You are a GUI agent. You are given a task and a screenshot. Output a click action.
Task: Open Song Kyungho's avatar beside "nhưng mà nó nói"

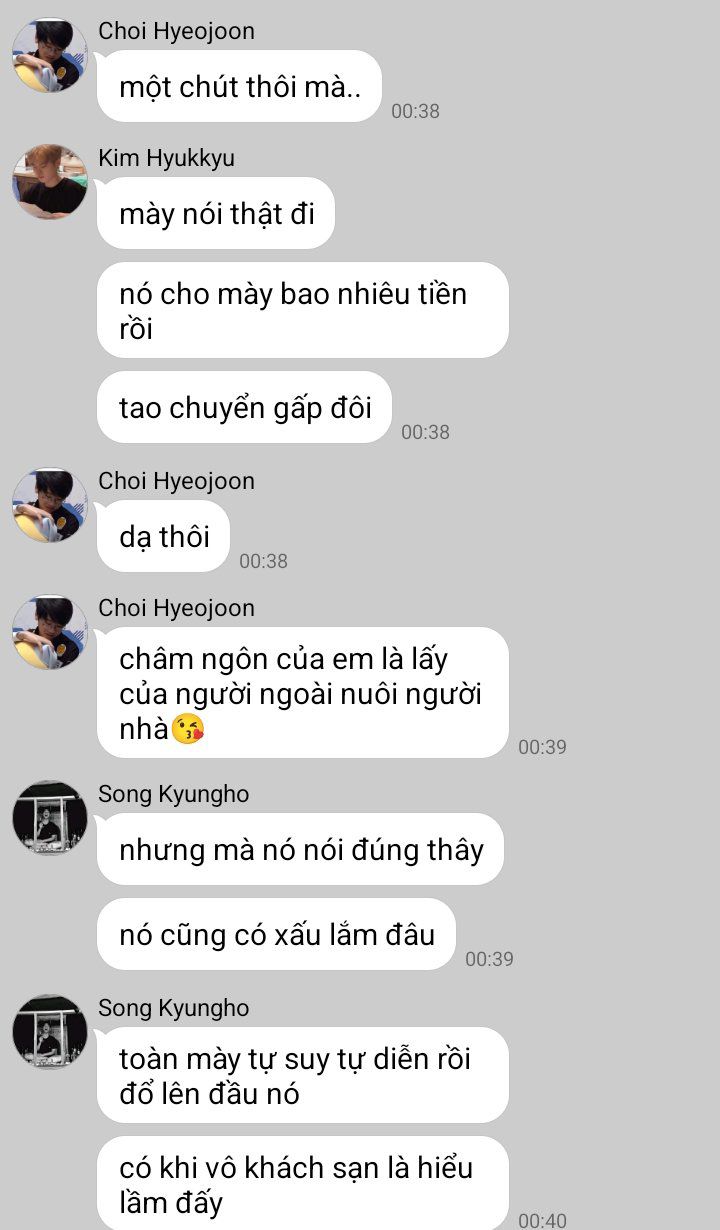[x=50, y=818]
